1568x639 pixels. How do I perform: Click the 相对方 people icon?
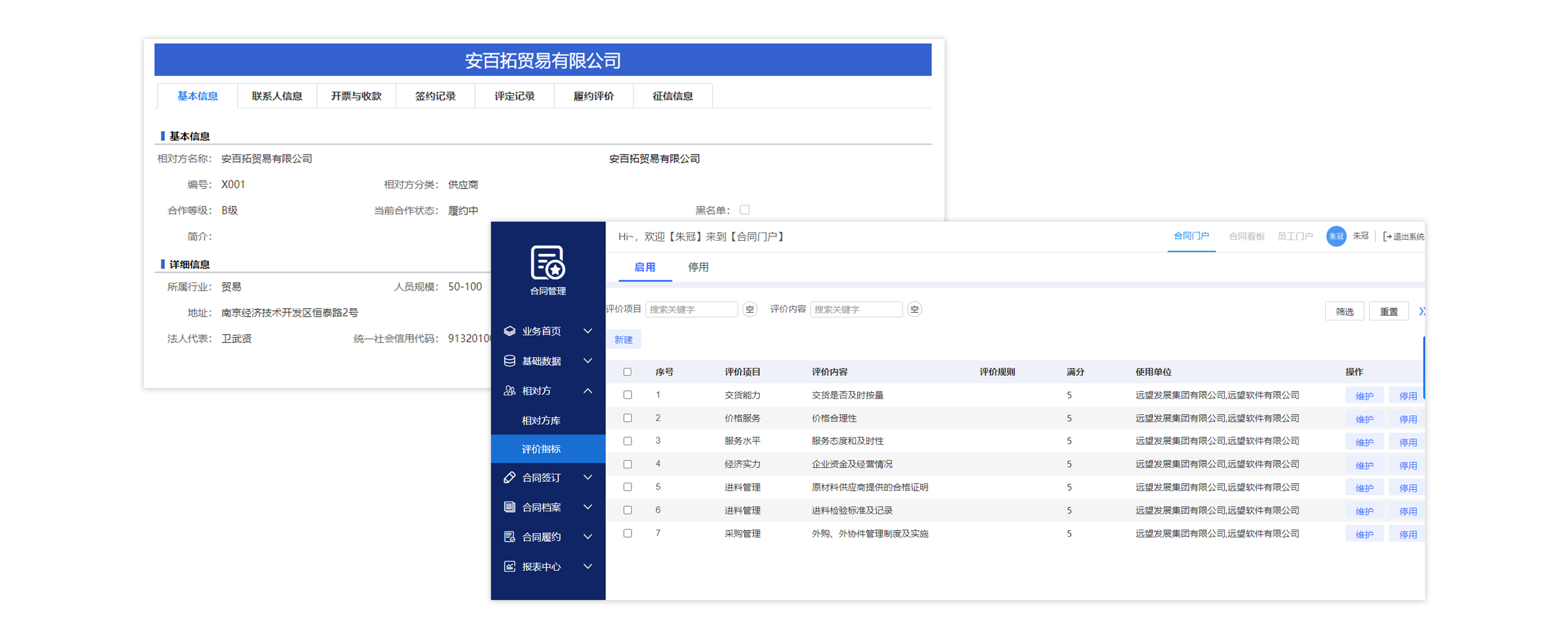coord(510,391)
